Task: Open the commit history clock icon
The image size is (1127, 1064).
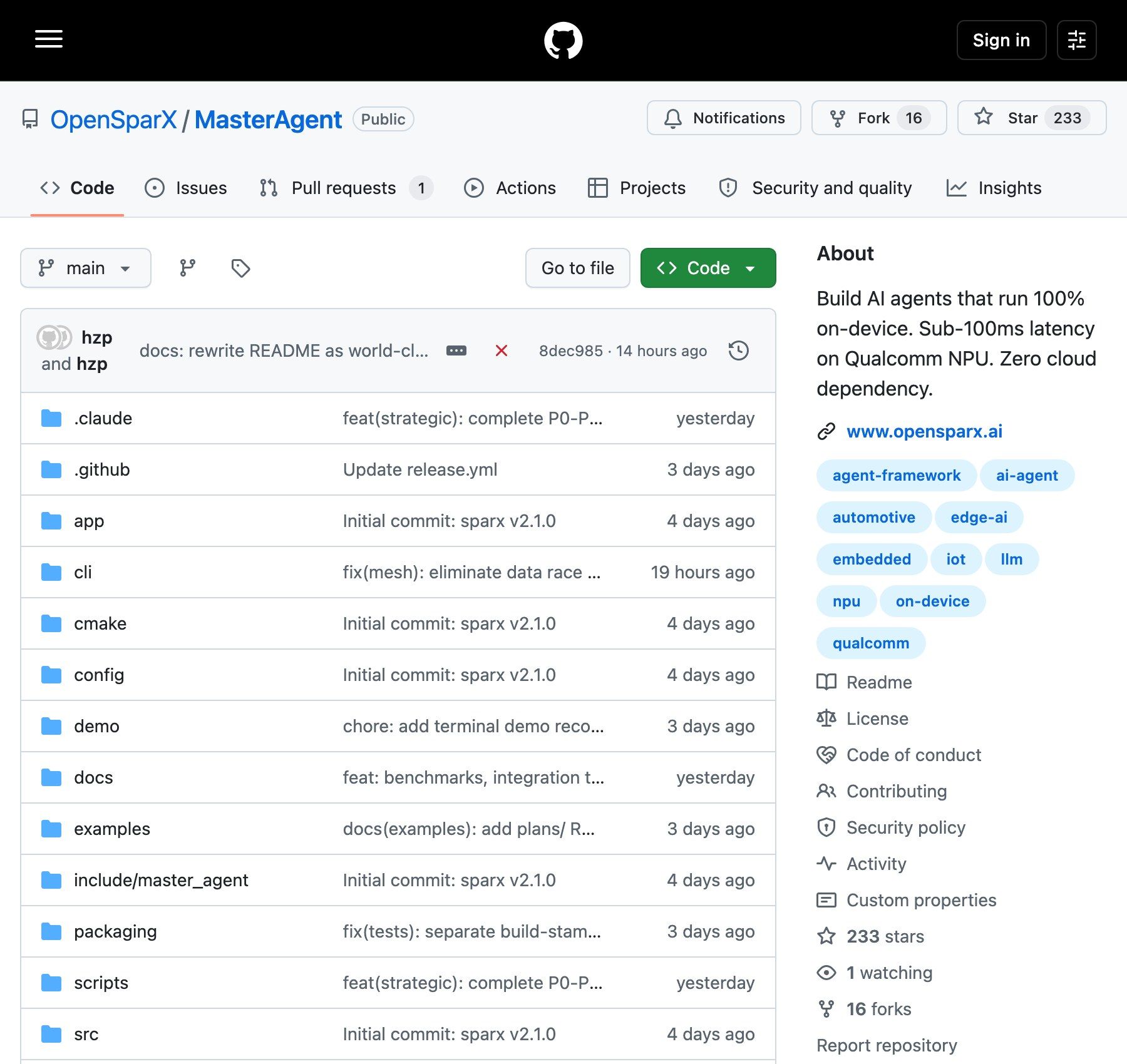Action: click(x=739, y=350)
